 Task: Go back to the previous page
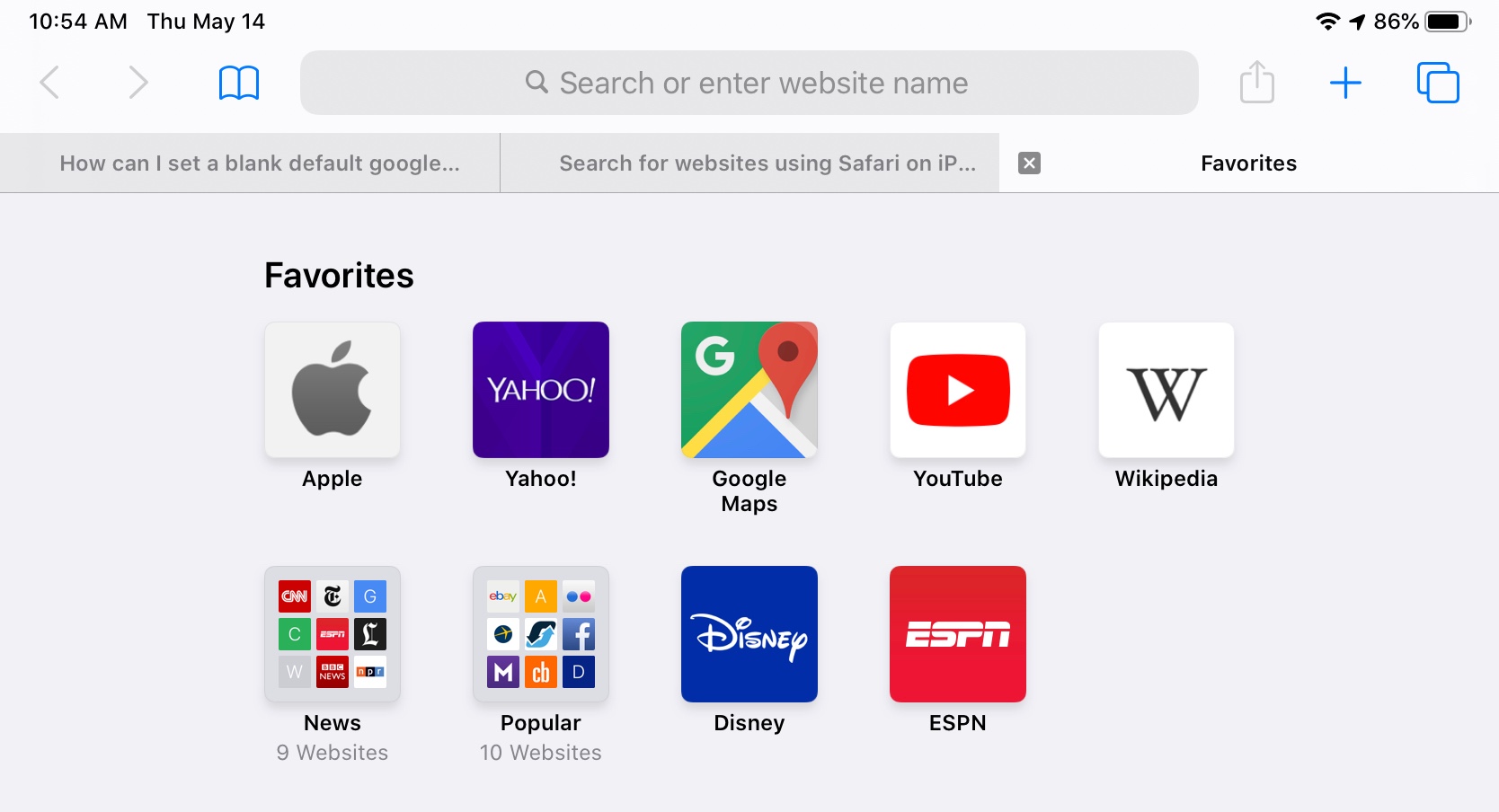(49, 83)
